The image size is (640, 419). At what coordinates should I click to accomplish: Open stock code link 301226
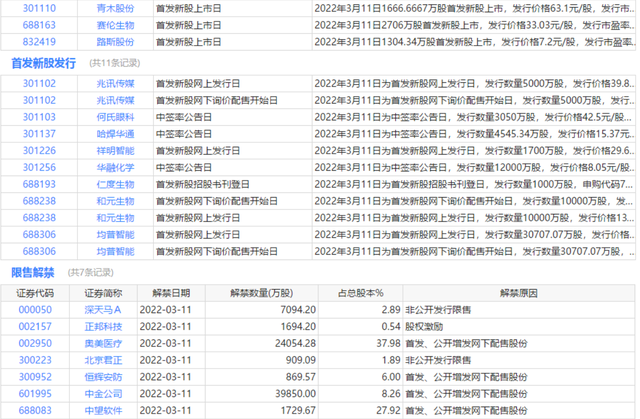click(39, 151)
